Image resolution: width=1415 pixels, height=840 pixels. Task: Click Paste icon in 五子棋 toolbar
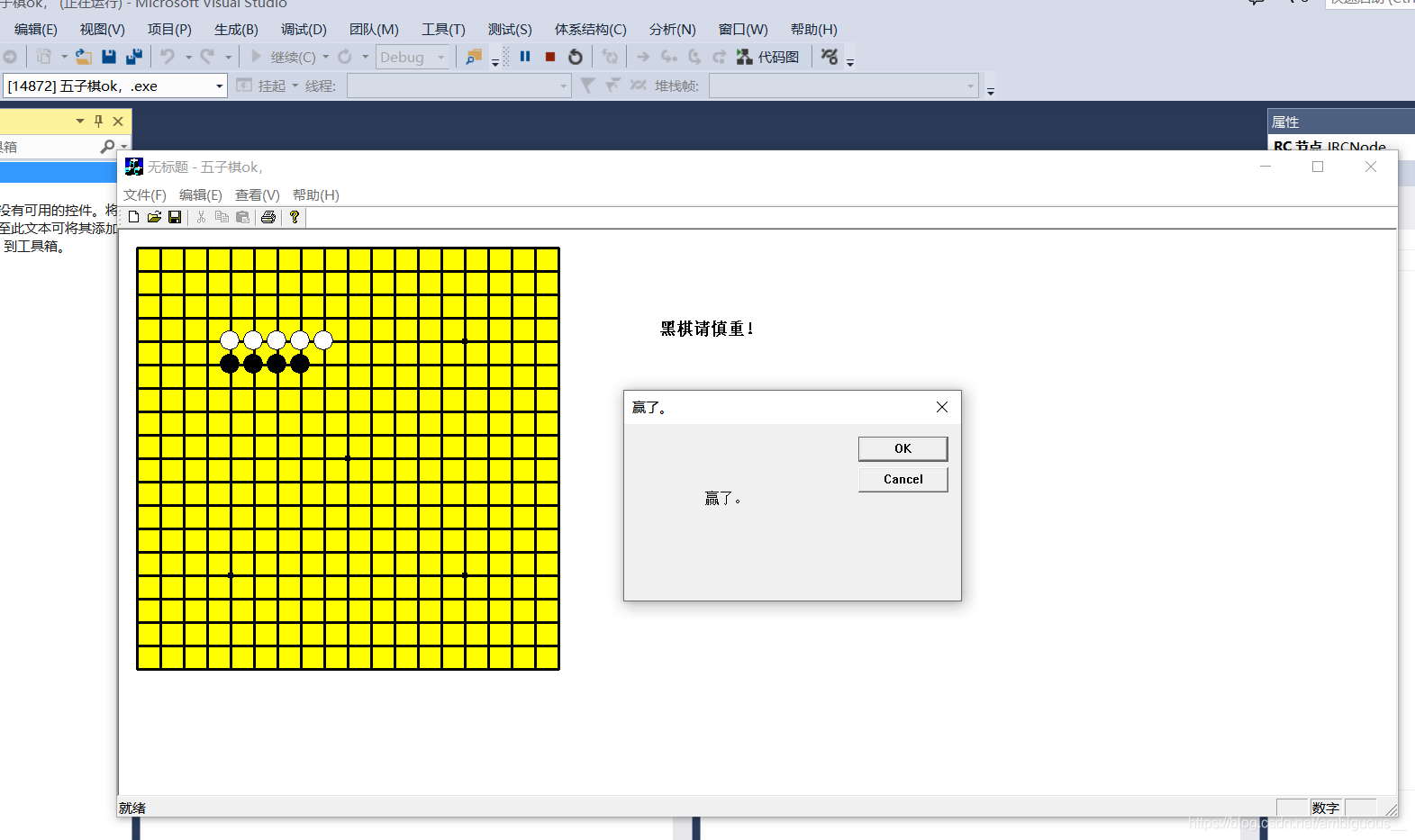tap(242, 217)
